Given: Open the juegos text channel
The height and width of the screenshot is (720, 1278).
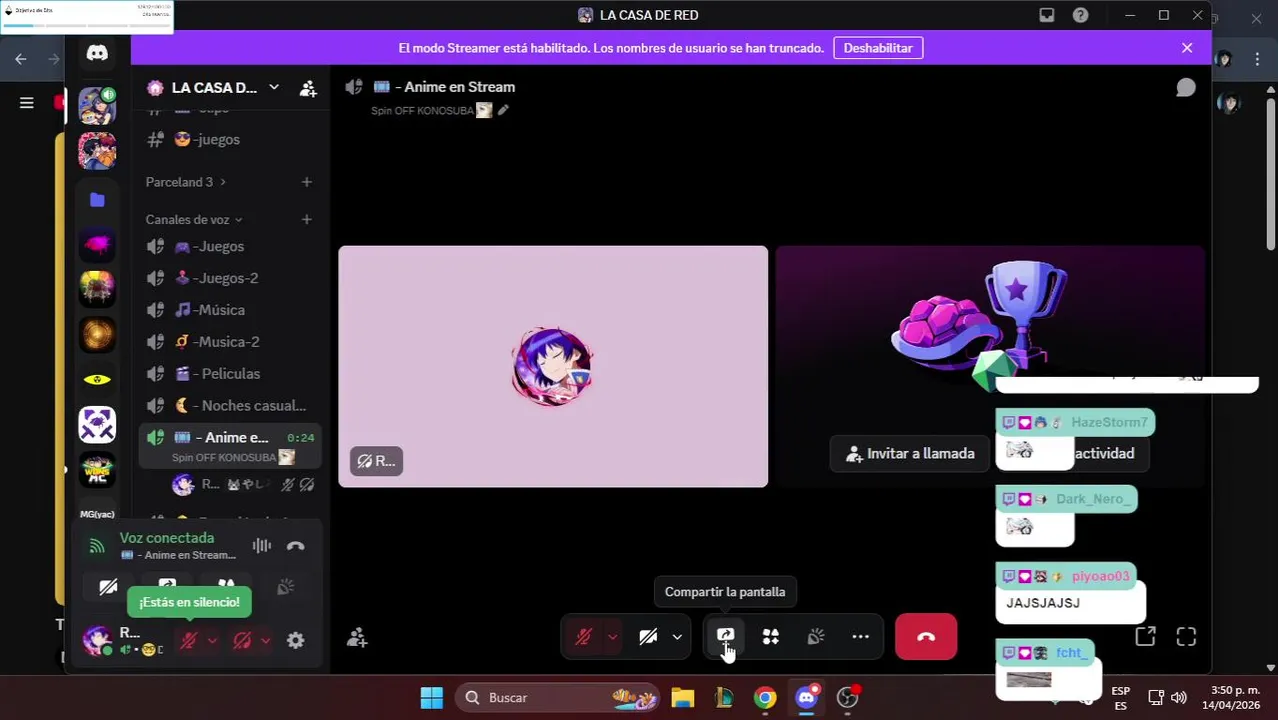Looking at the screenshot, I should (230, 139).
